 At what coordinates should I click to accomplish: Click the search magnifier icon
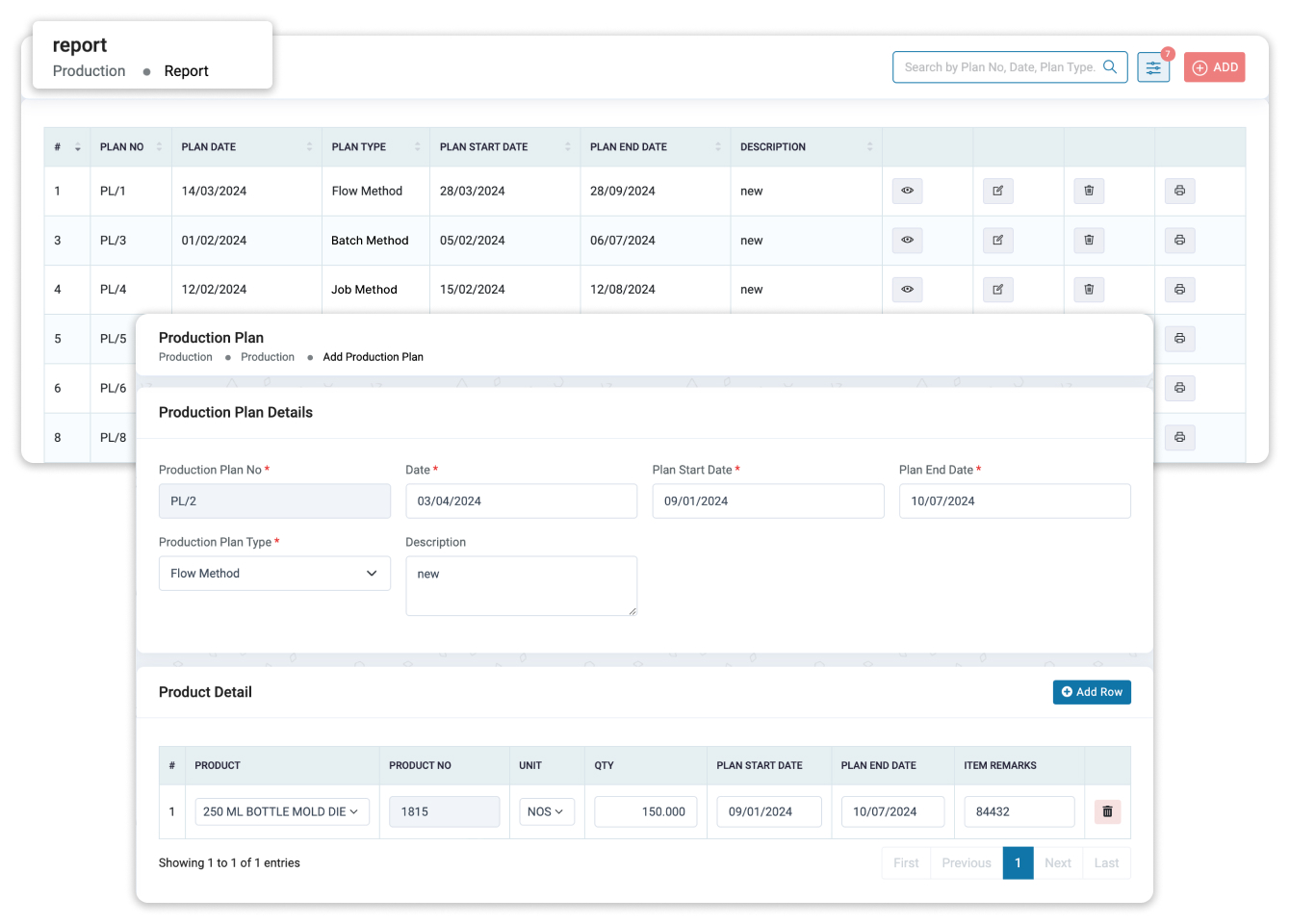[1110, 67]
